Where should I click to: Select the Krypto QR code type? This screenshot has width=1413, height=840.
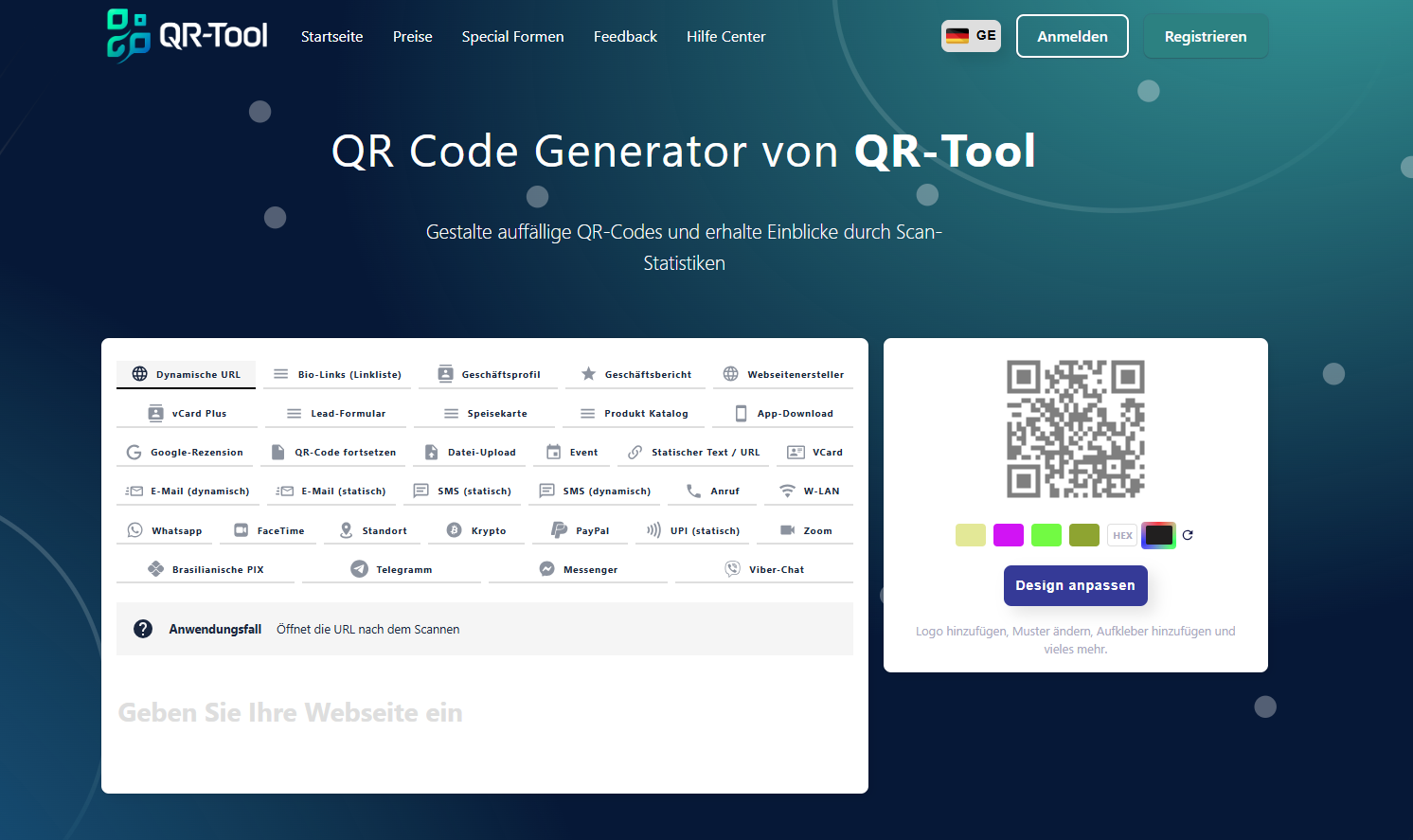tap(476, 529)
